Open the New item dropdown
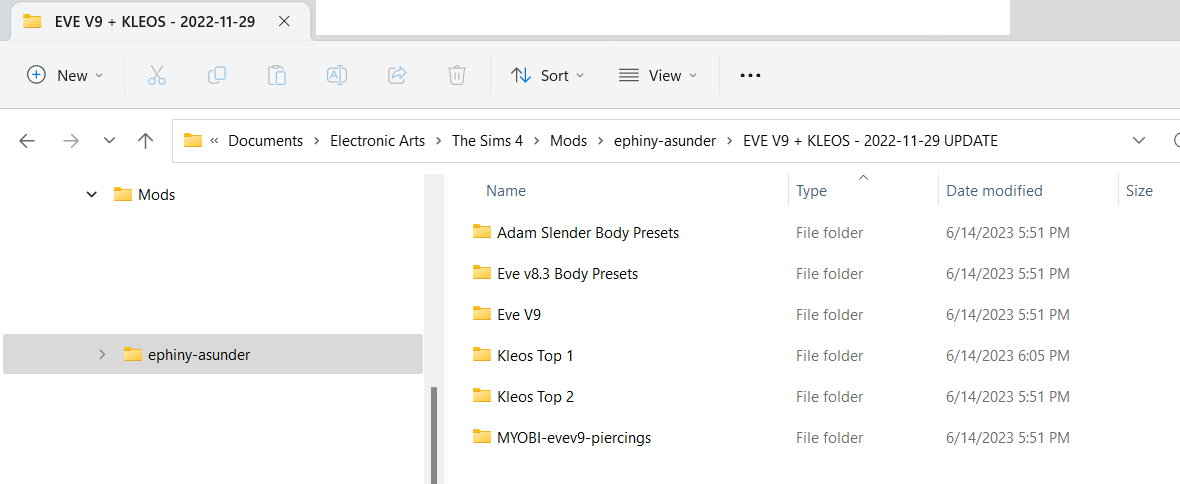The height and width of the screenshot is (484, 1180). point(65,75)
